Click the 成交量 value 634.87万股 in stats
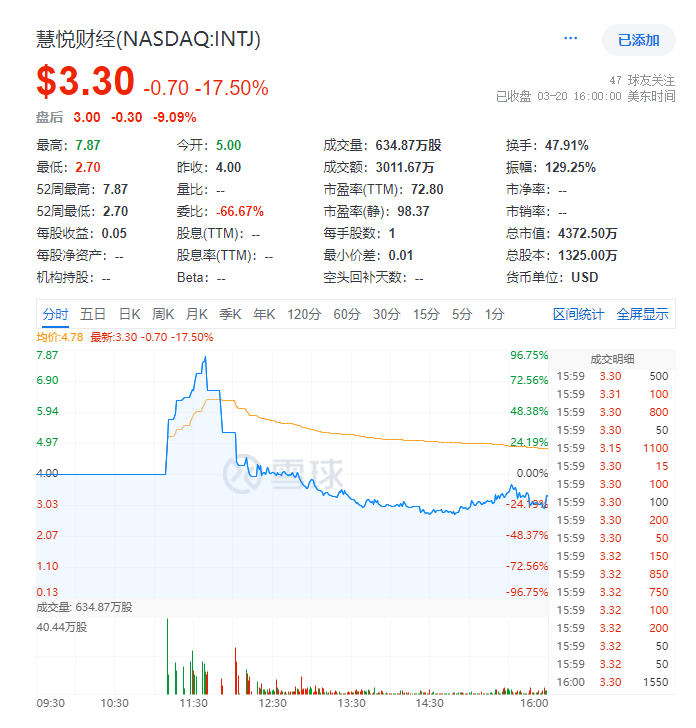The height and width of the screenshot is (728, 696). click(408, 145)
